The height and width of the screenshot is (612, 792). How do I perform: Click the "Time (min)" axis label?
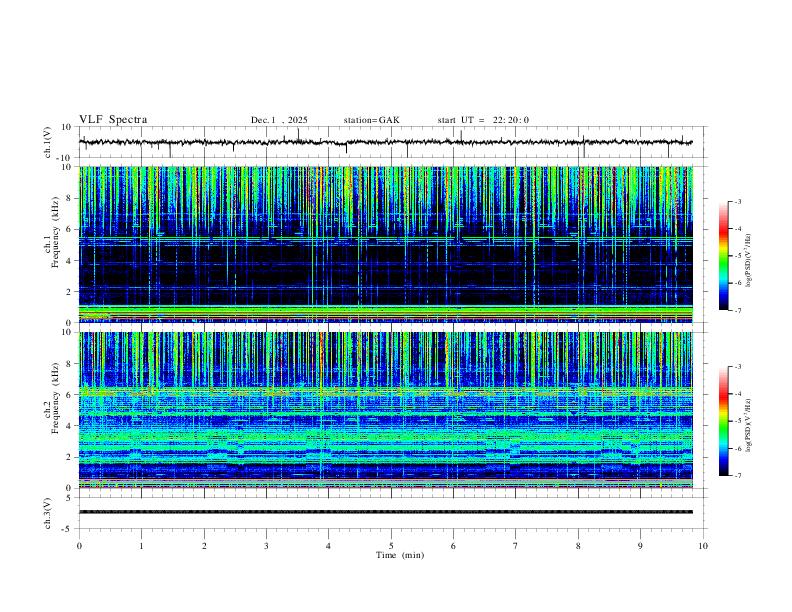click(x=400, y=555)
